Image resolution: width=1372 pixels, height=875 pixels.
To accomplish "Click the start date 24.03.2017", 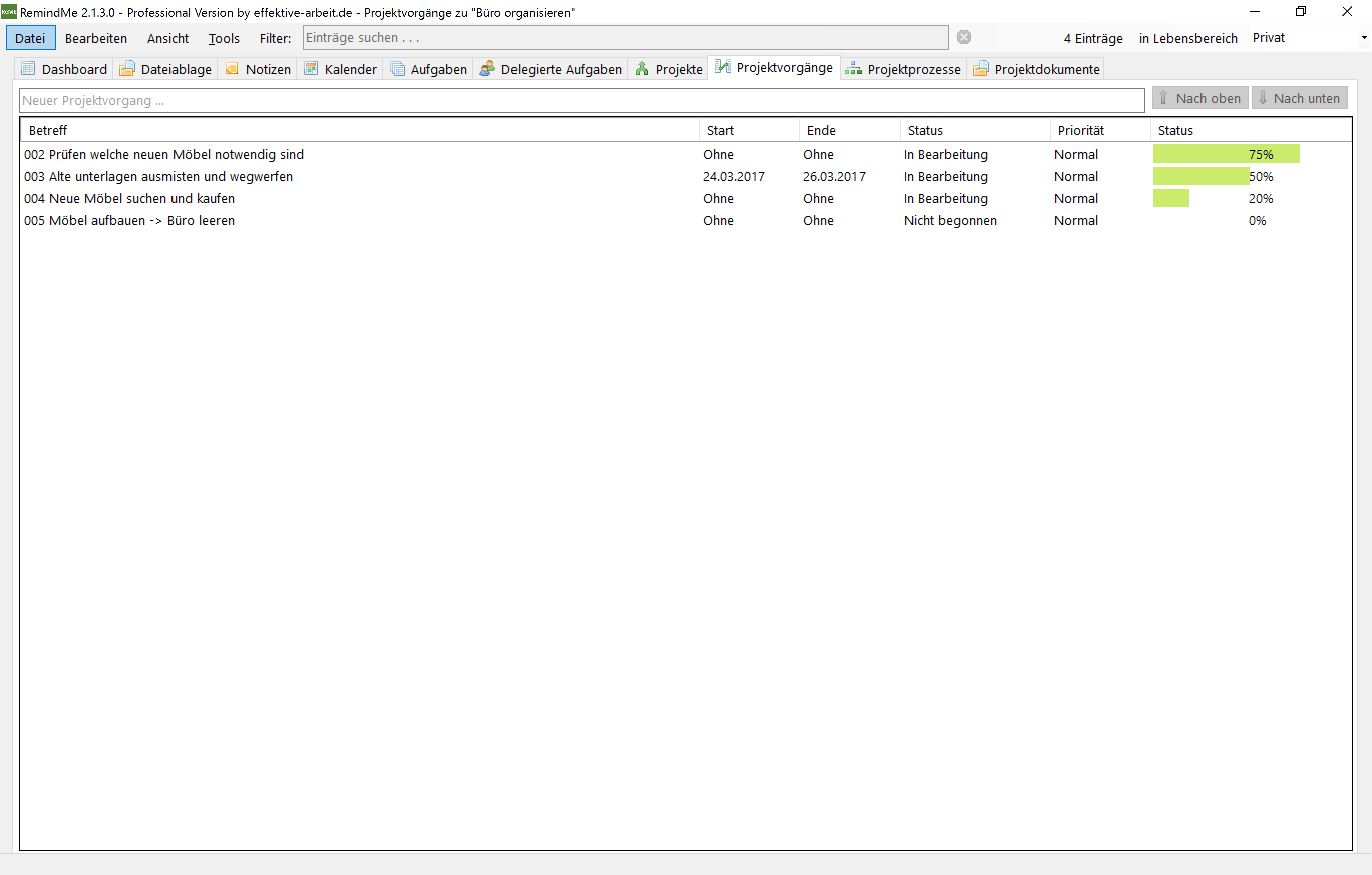I will [733, 176].
